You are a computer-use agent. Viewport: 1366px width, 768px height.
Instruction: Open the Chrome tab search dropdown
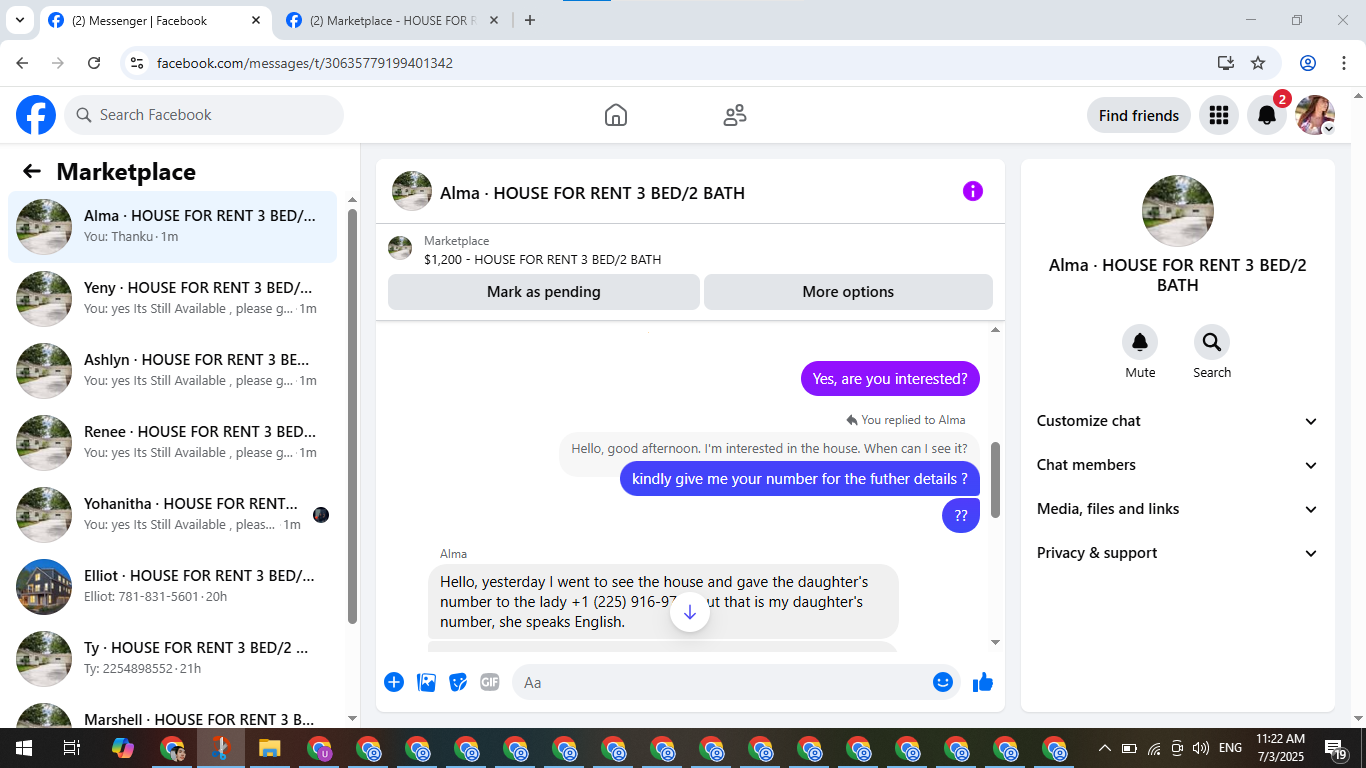click(19, 20)
